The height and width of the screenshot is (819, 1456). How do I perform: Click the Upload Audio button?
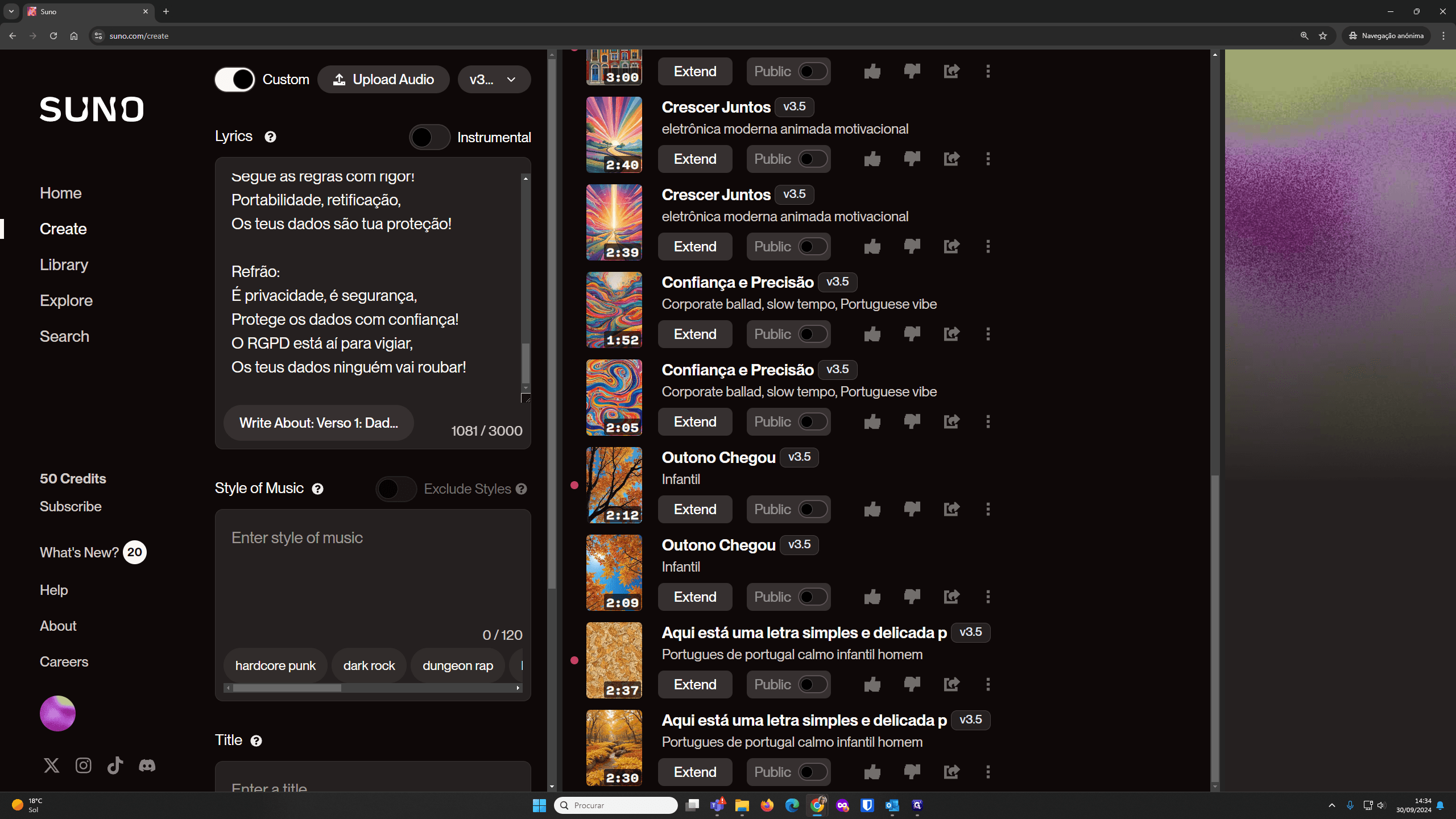pos(383,79)
